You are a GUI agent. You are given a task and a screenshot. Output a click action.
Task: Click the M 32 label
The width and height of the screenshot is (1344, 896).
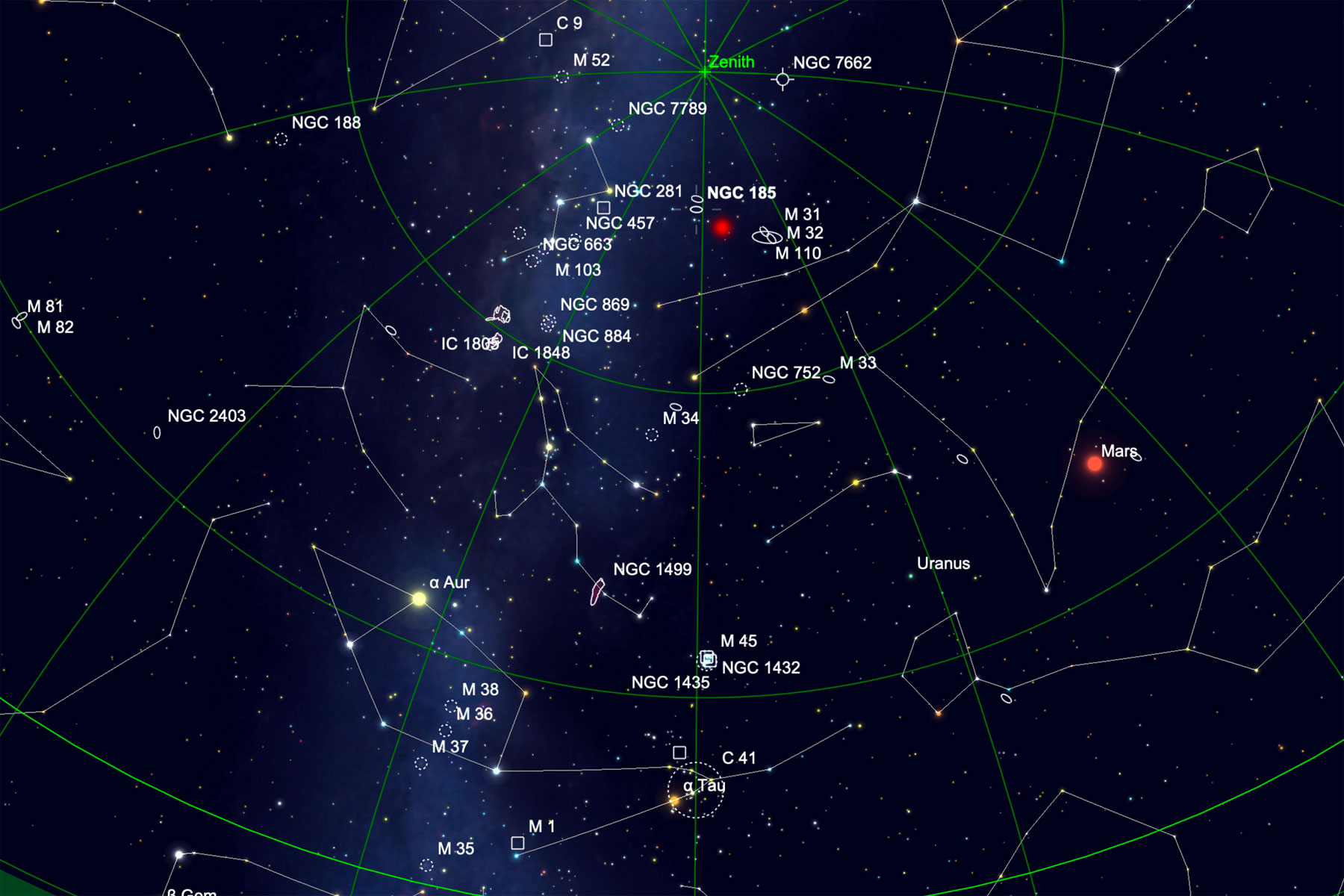coord(805,233)
